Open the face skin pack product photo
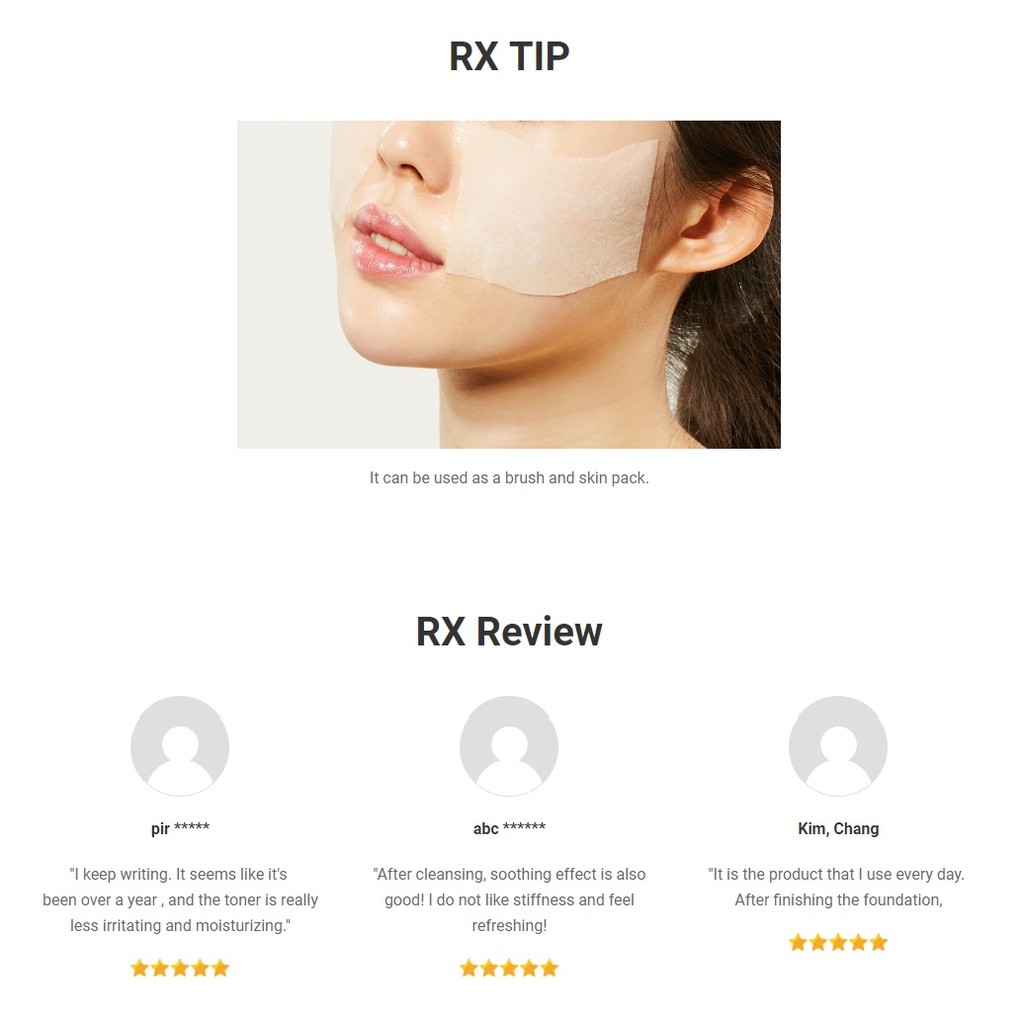This screenshot has width=1024, height=1024. (509, 284)
